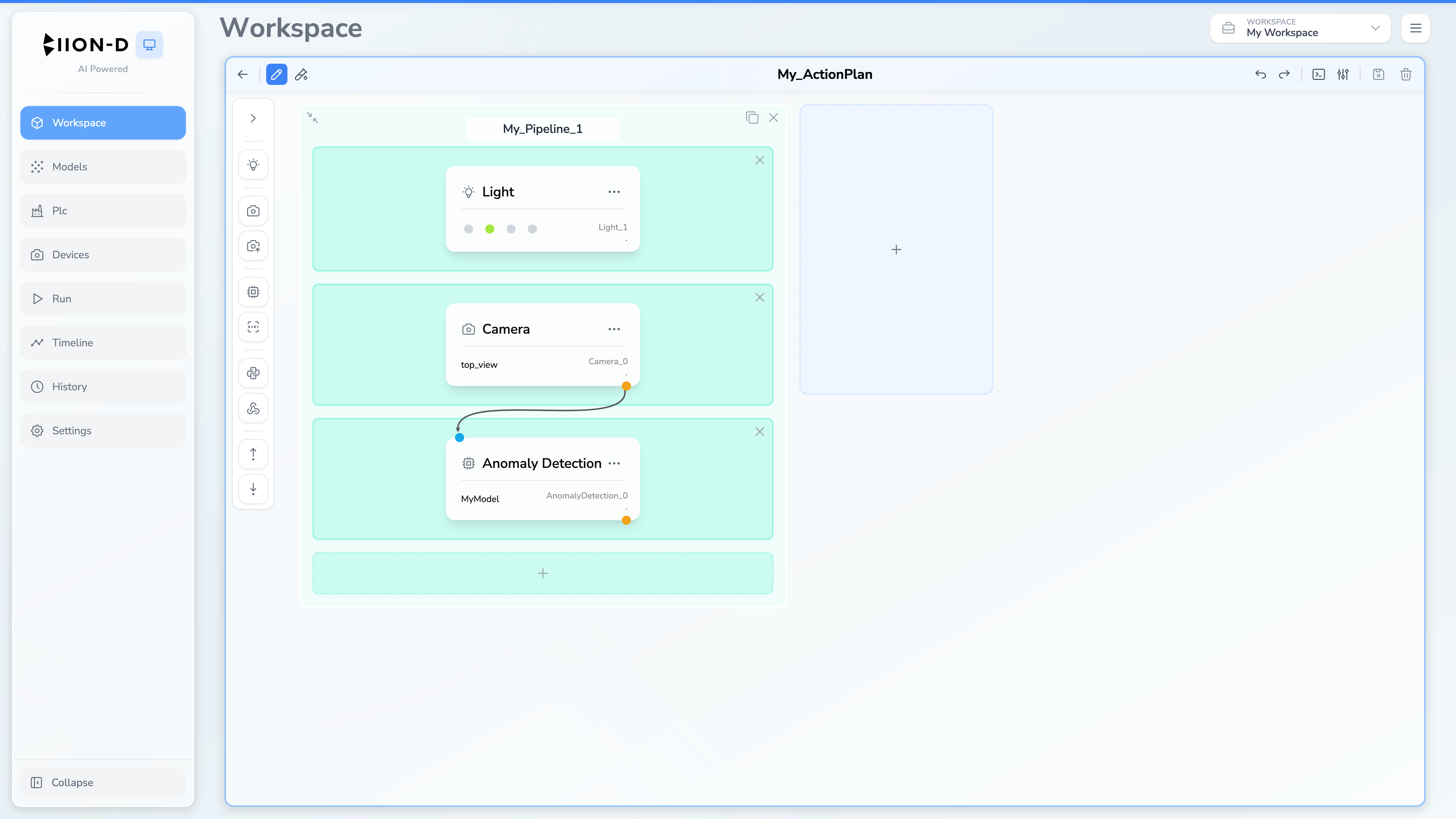Open the Timeline sidebar item
The image size is (1456, 819).
103,343
